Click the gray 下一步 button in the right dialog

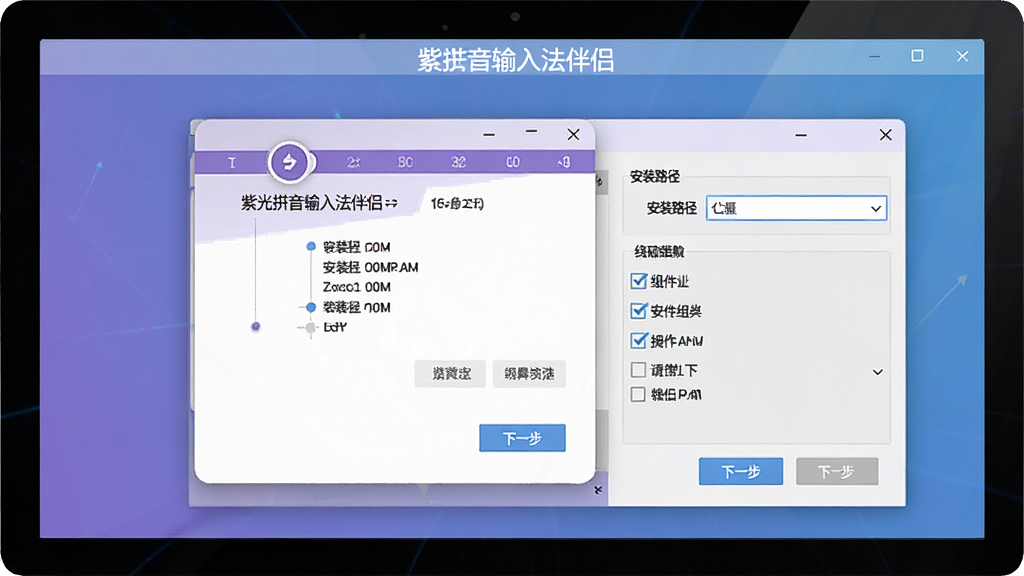[837, 472]
